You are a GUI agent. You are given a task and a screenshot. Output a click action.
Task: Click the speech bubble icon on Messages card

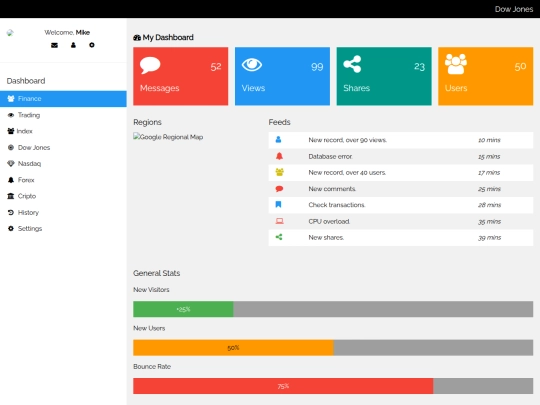150,65
